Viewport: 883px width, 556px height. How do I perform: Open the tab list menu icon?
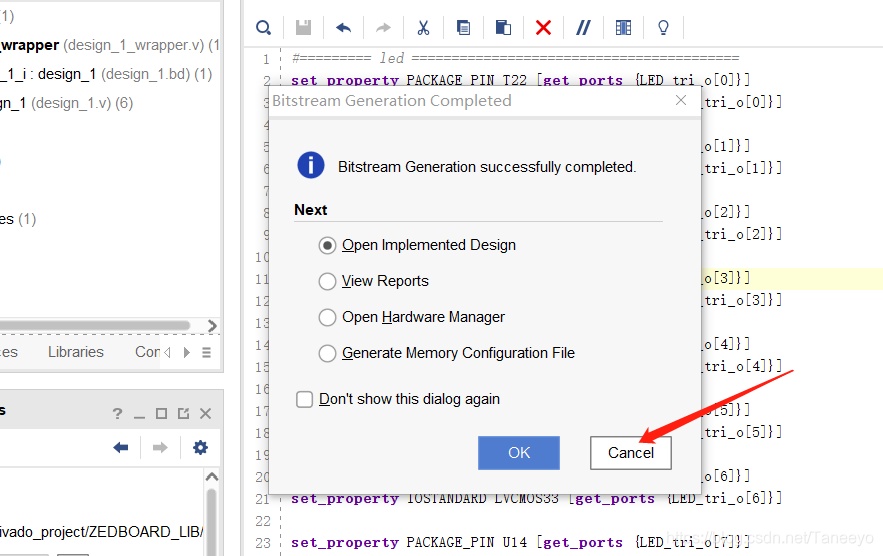(207, 352)
